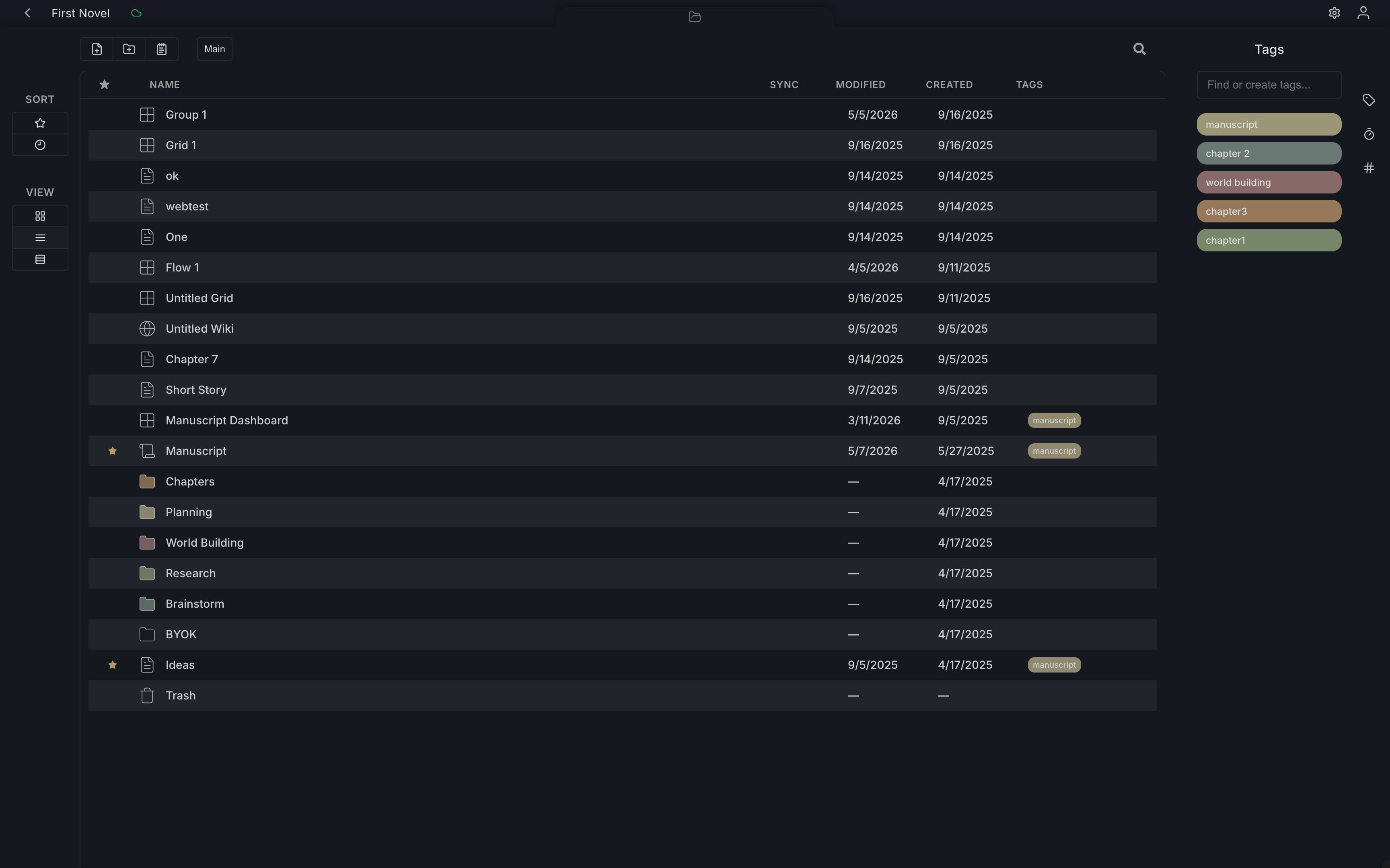
Task: Click the star column header
Action: [104, 84]
